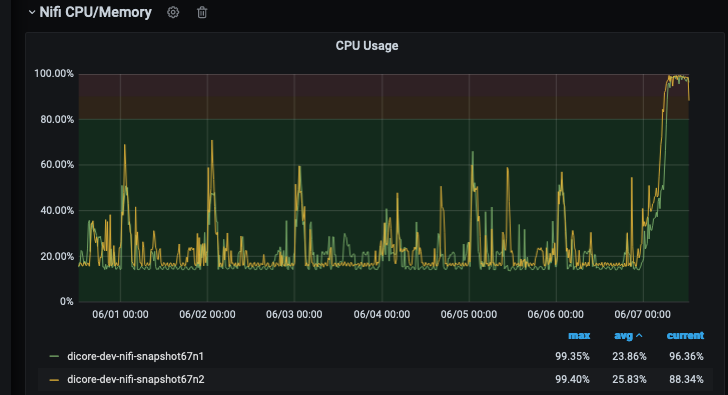Click the 60.00% y-axis label
The width and height of the screenshot is (728, 395).
coord(57,164)
